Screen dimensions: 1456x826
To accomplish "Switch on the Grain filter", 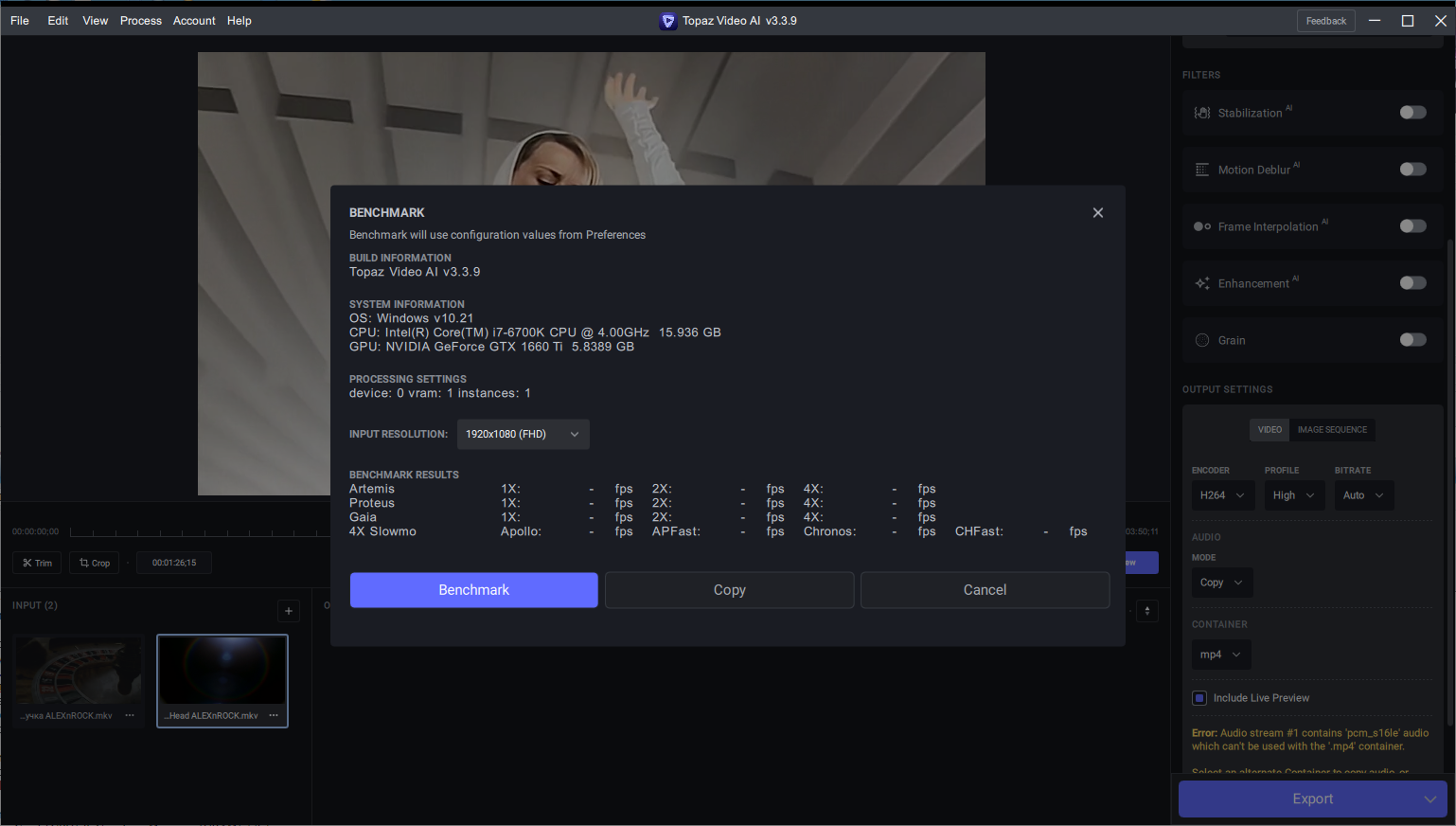I will 1412,340.
